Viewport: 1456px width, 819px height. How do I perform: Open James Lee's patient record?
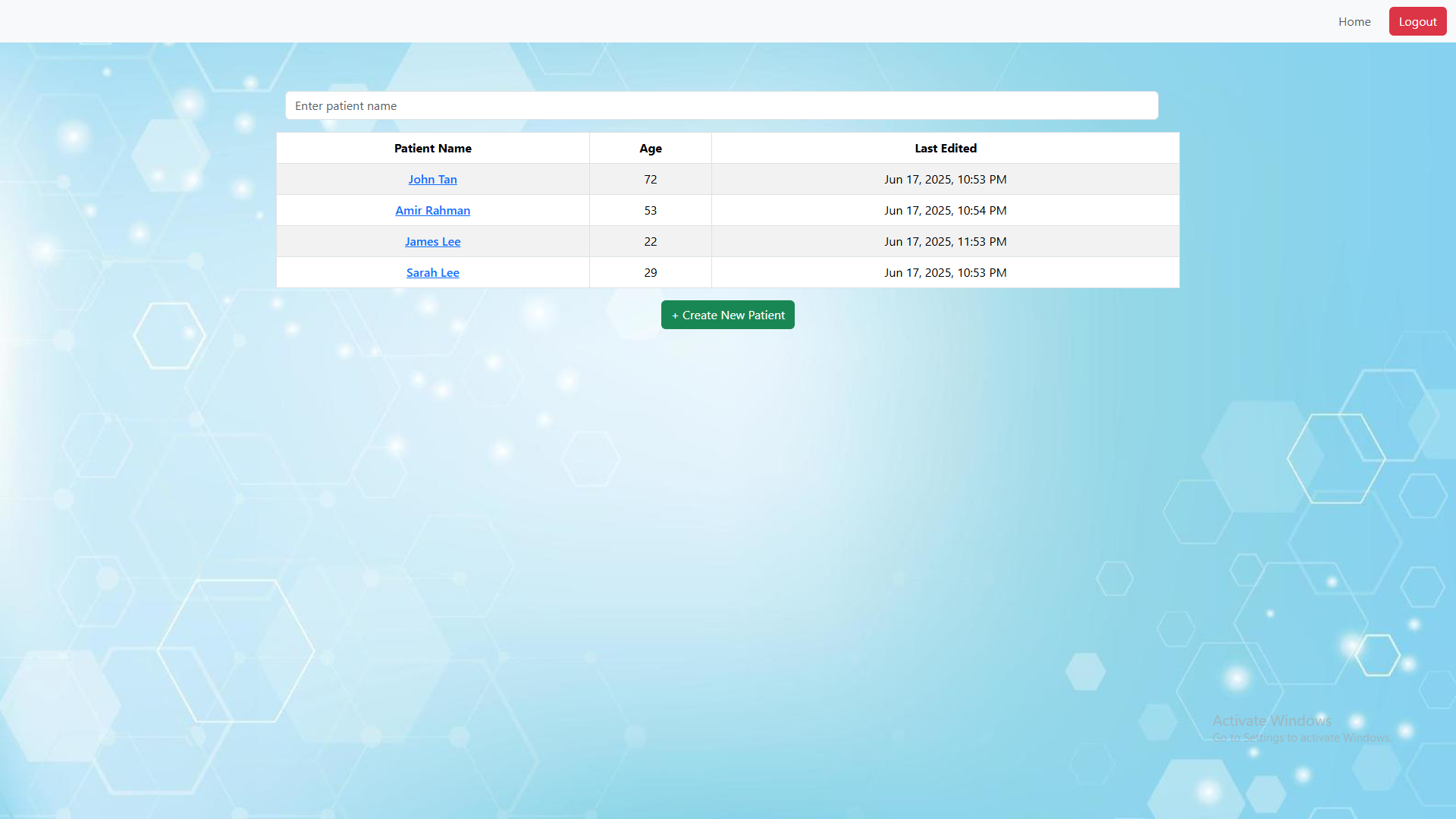pyautogui.click(x=432, y=241)
